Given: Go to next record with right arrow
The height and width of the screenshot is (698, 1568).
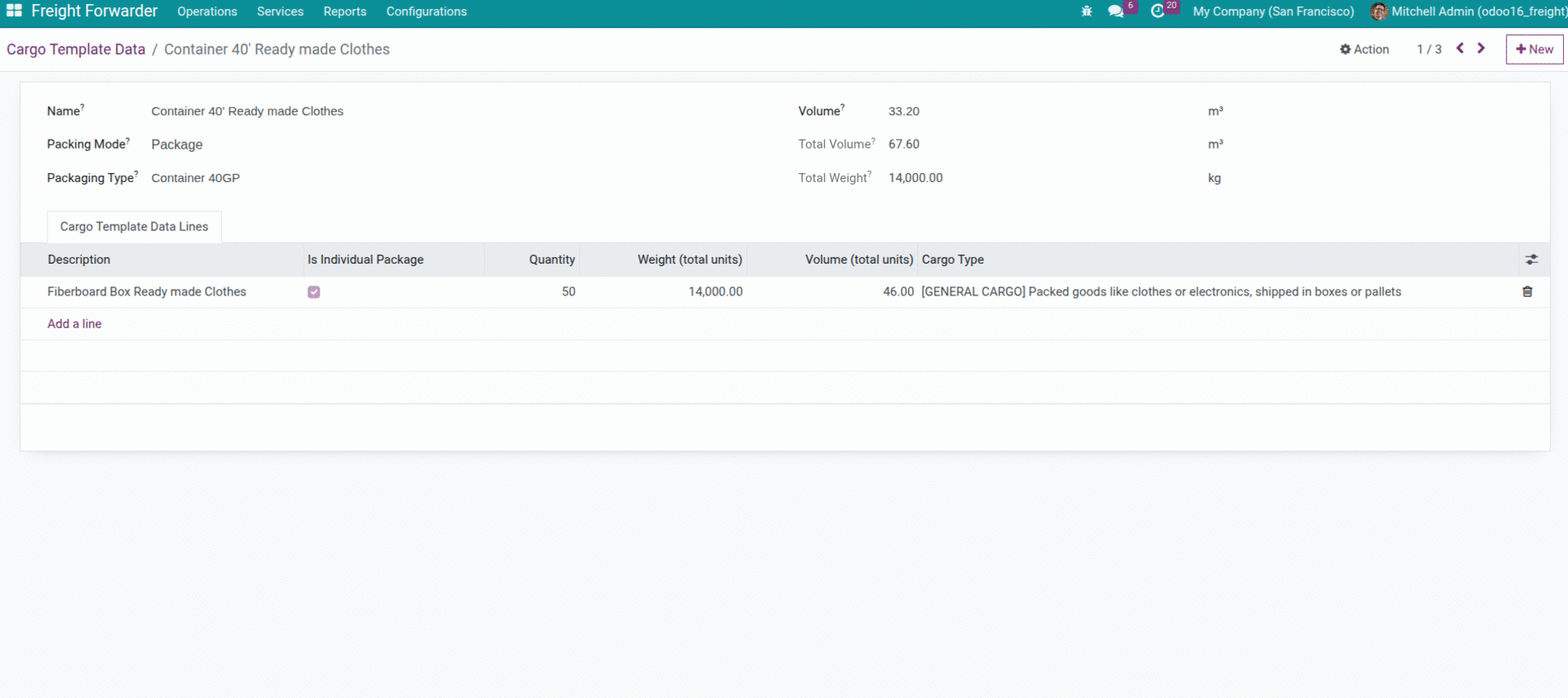Looking at the screenshot, I should 1481,49.
